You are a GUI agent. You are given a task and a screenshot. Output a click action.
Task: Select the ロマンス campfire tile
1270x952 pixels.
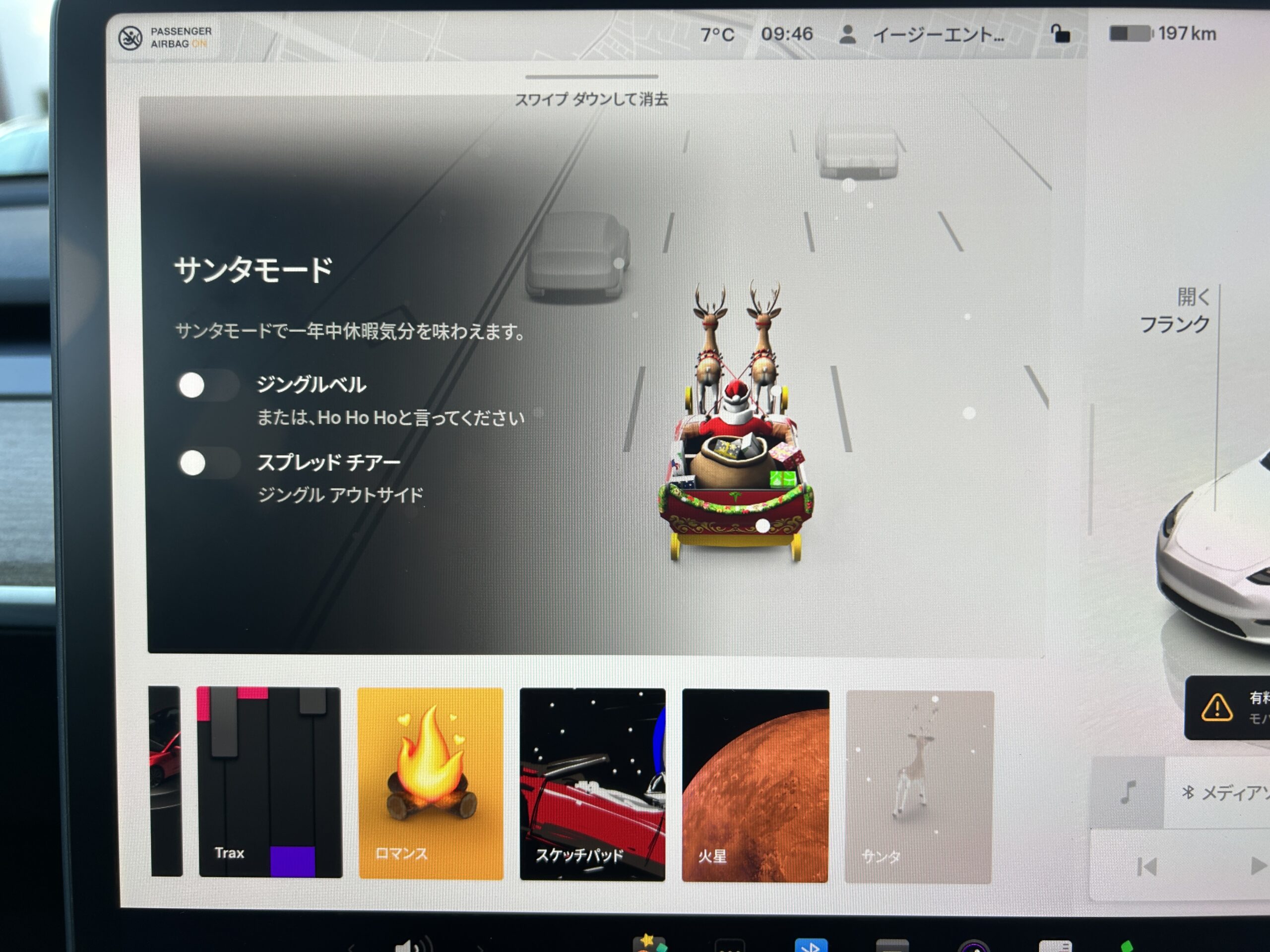pyautogui.click(x=431, y=783)
